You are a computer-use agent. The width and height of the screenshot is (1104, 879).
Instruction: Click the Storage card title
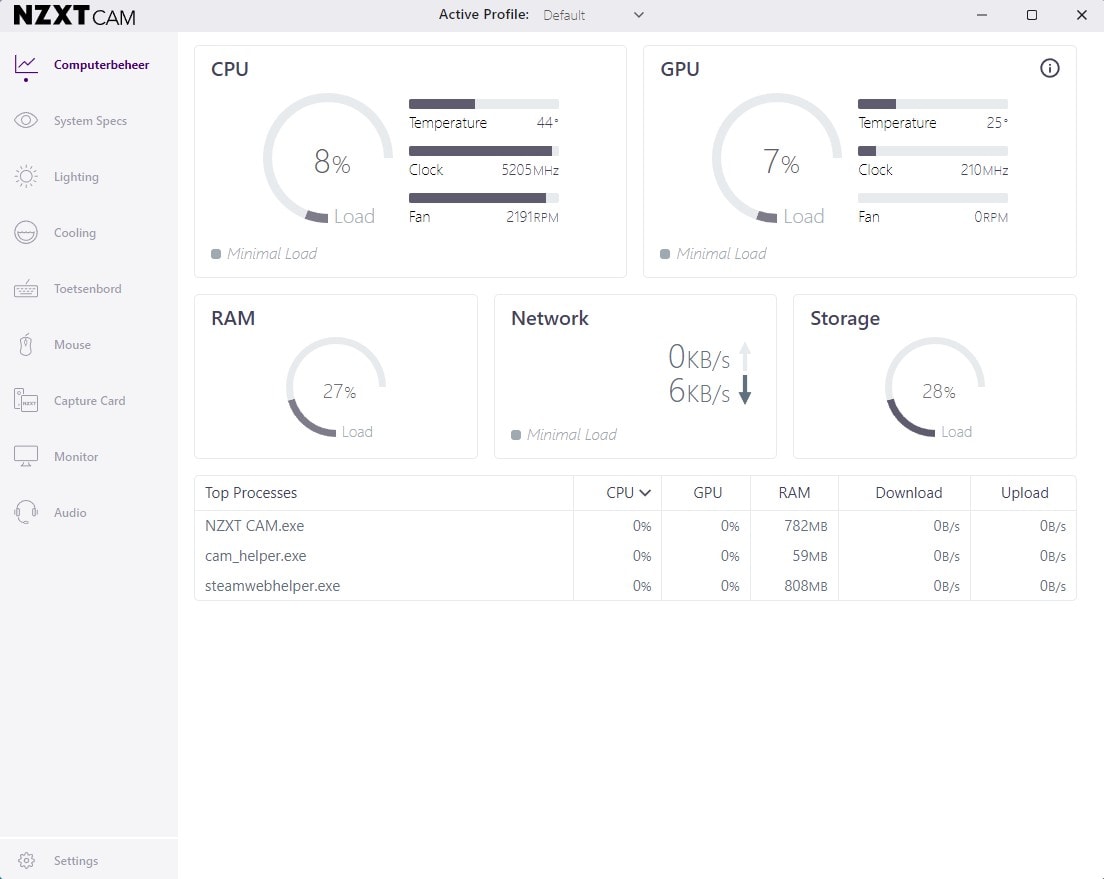point(845,318)
